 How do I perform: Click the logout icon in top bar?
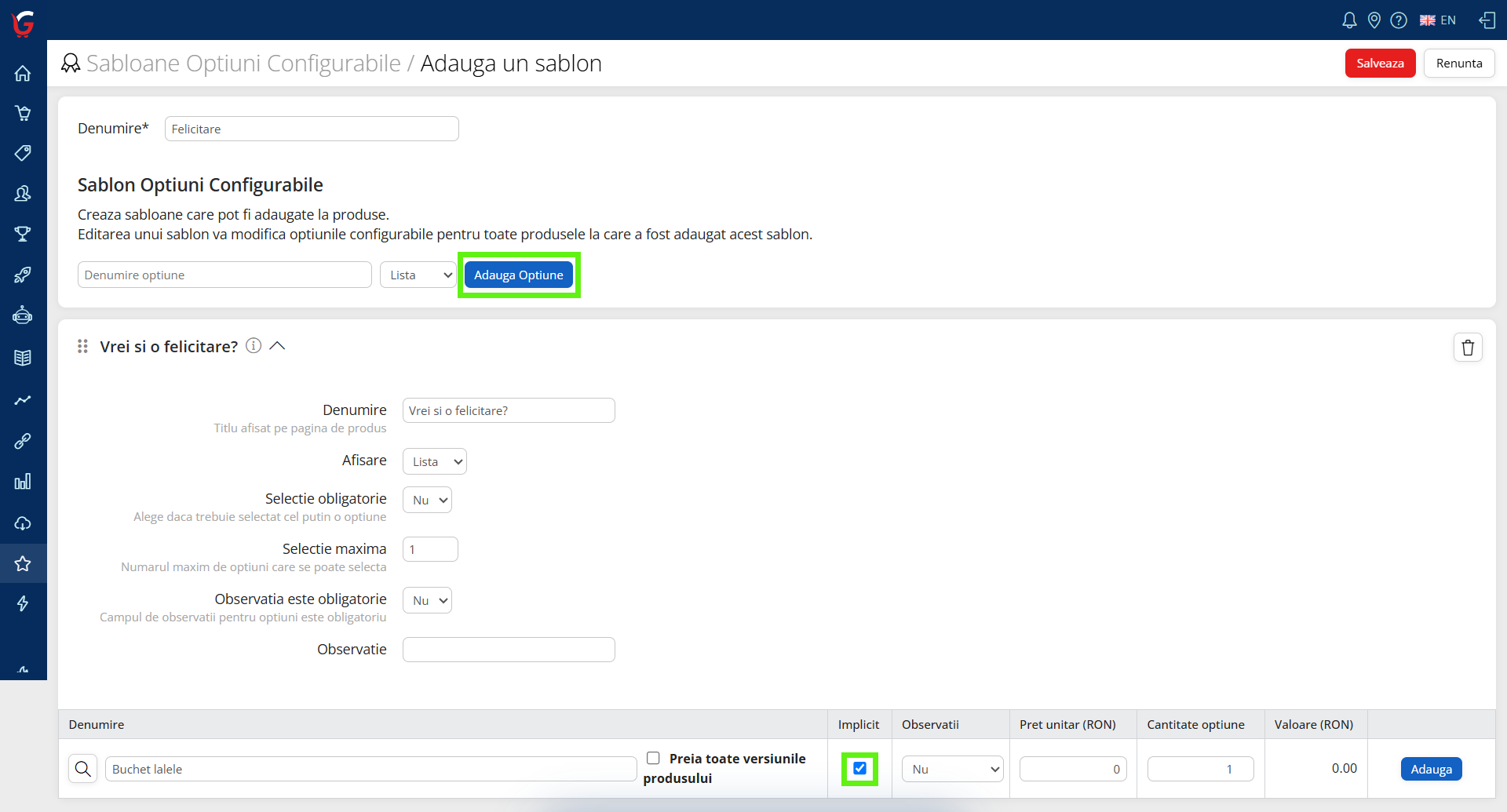tap(1487, 20)
